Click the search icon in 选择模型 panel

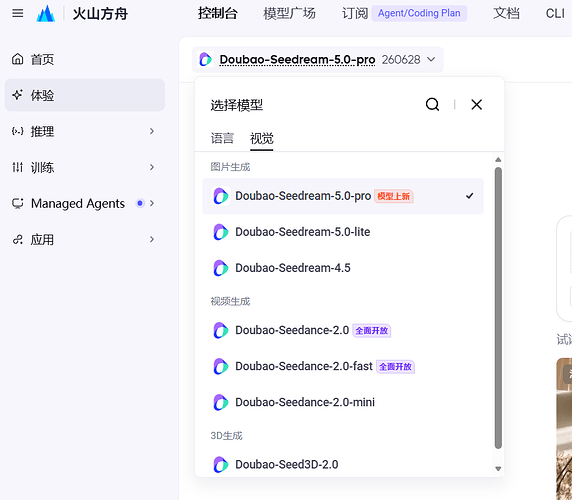pyautogui.click(x=433, y=105)
